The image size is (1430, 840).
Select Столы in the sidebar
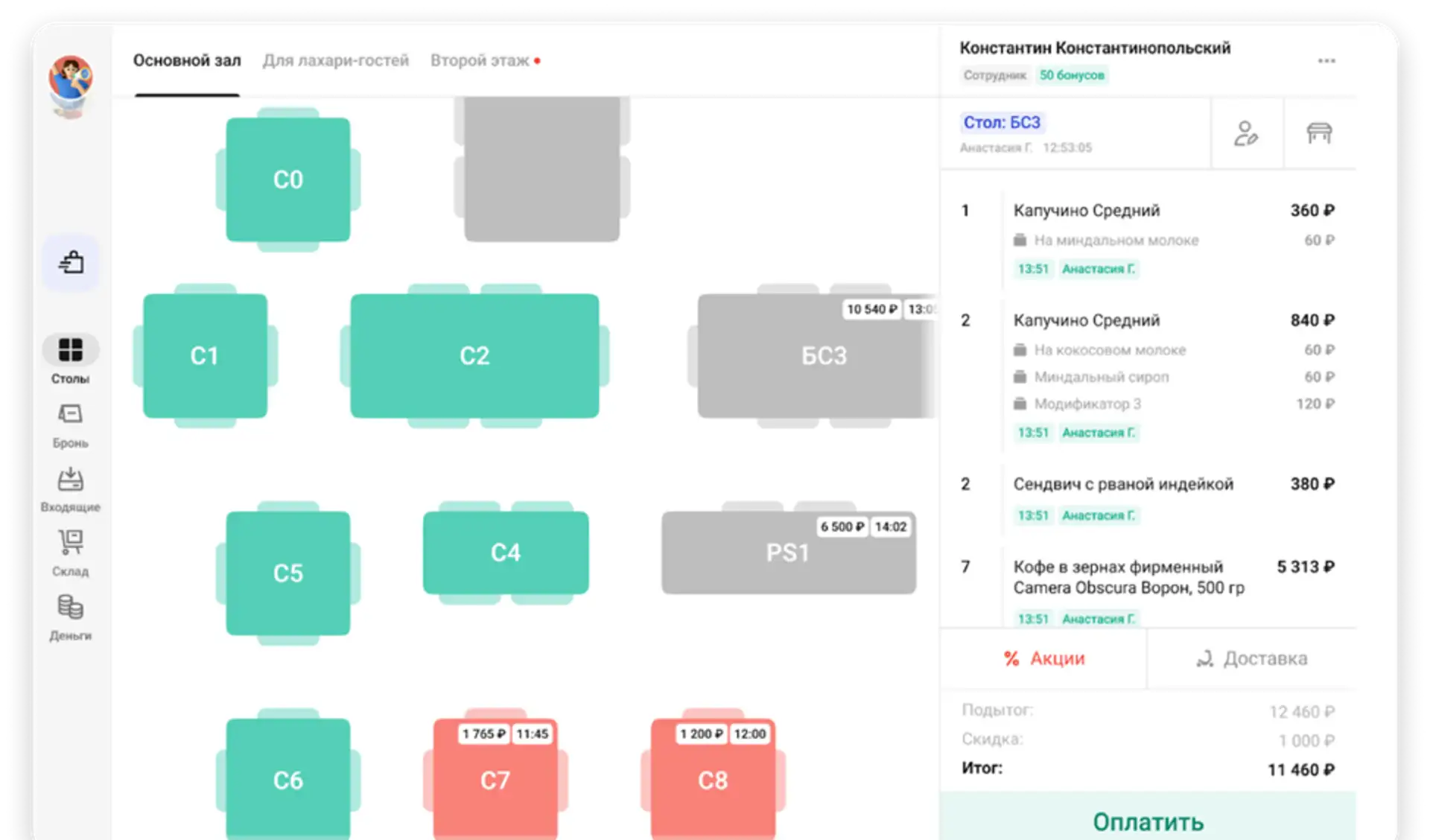pos(70,360)
